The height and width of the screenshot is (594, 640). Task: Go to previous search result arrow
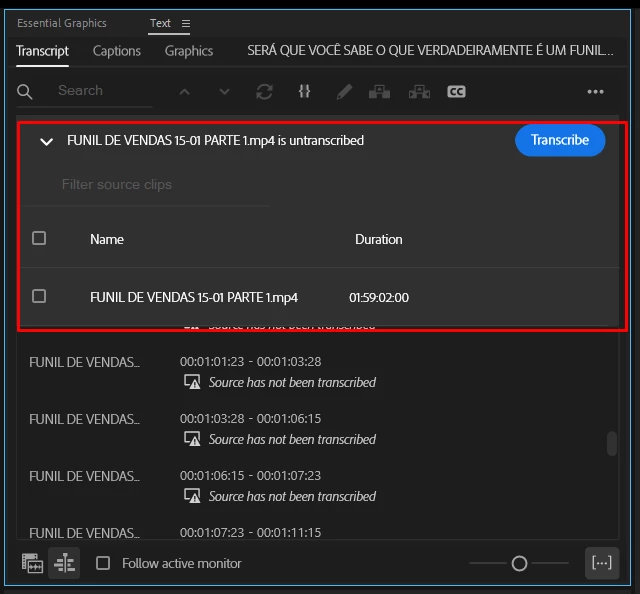click(184, 92)
